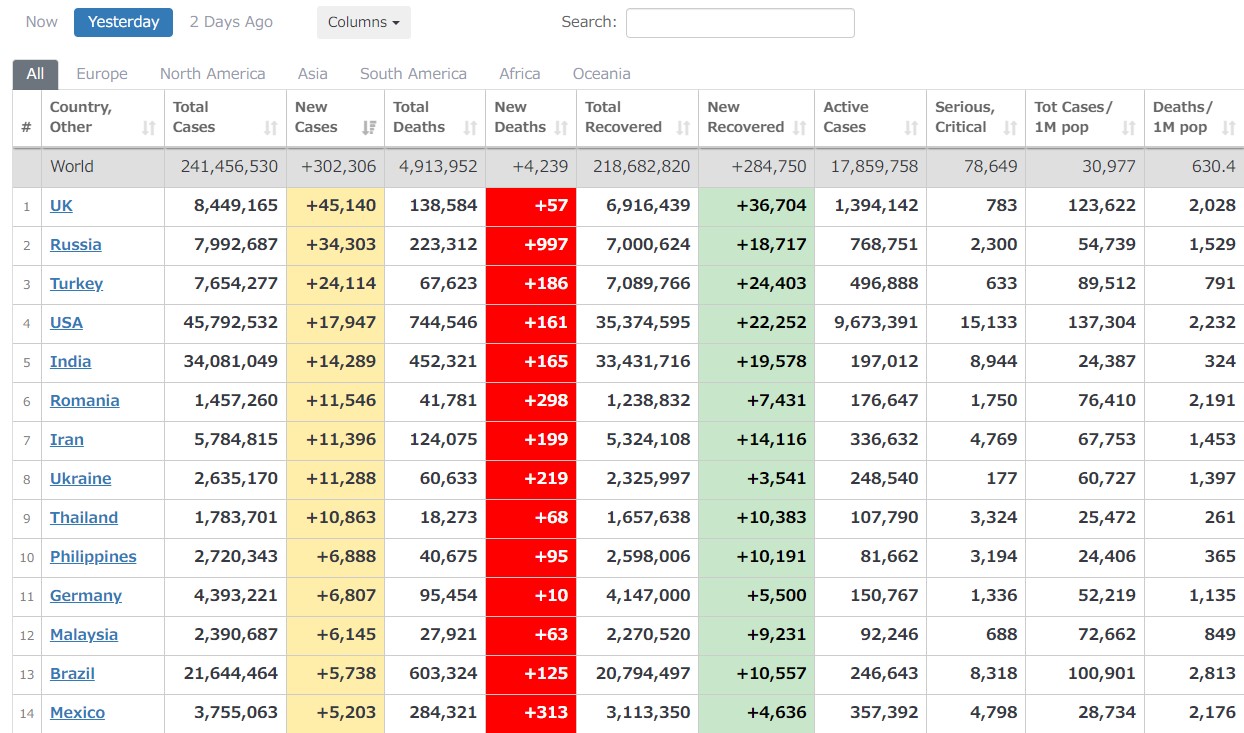Open the UK country link
The image size is (1244, 733).
[61, 206]
